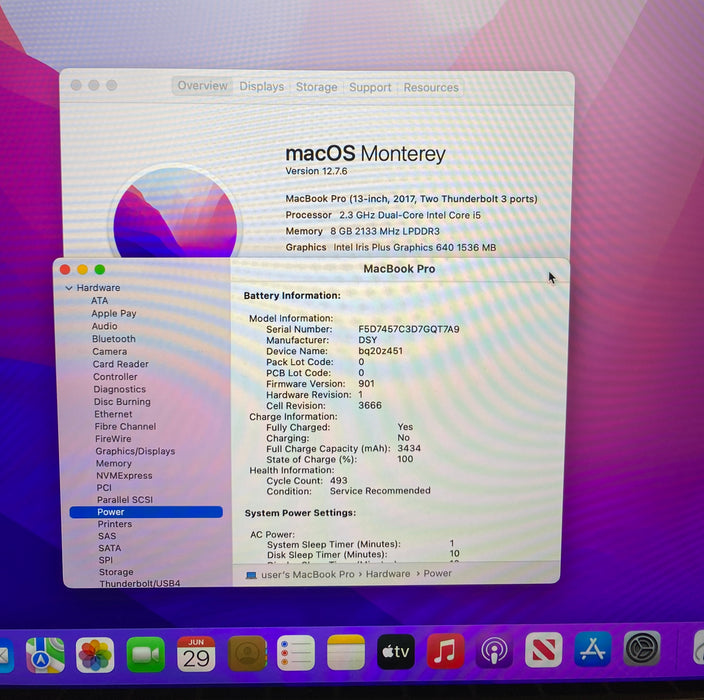
Task: Click Version 12.7.6 text
Action: (316, 171)
